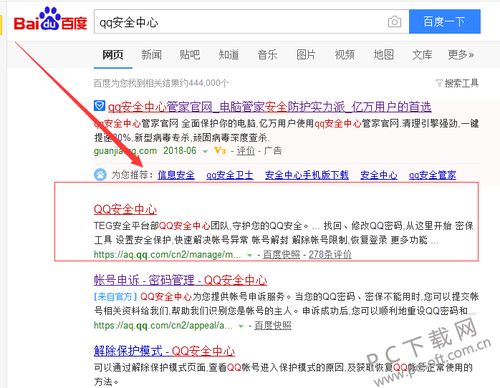Click the result count text 约444,000个
The height and width of the screenshot is (388, 500).
click(x=203, y=83)
